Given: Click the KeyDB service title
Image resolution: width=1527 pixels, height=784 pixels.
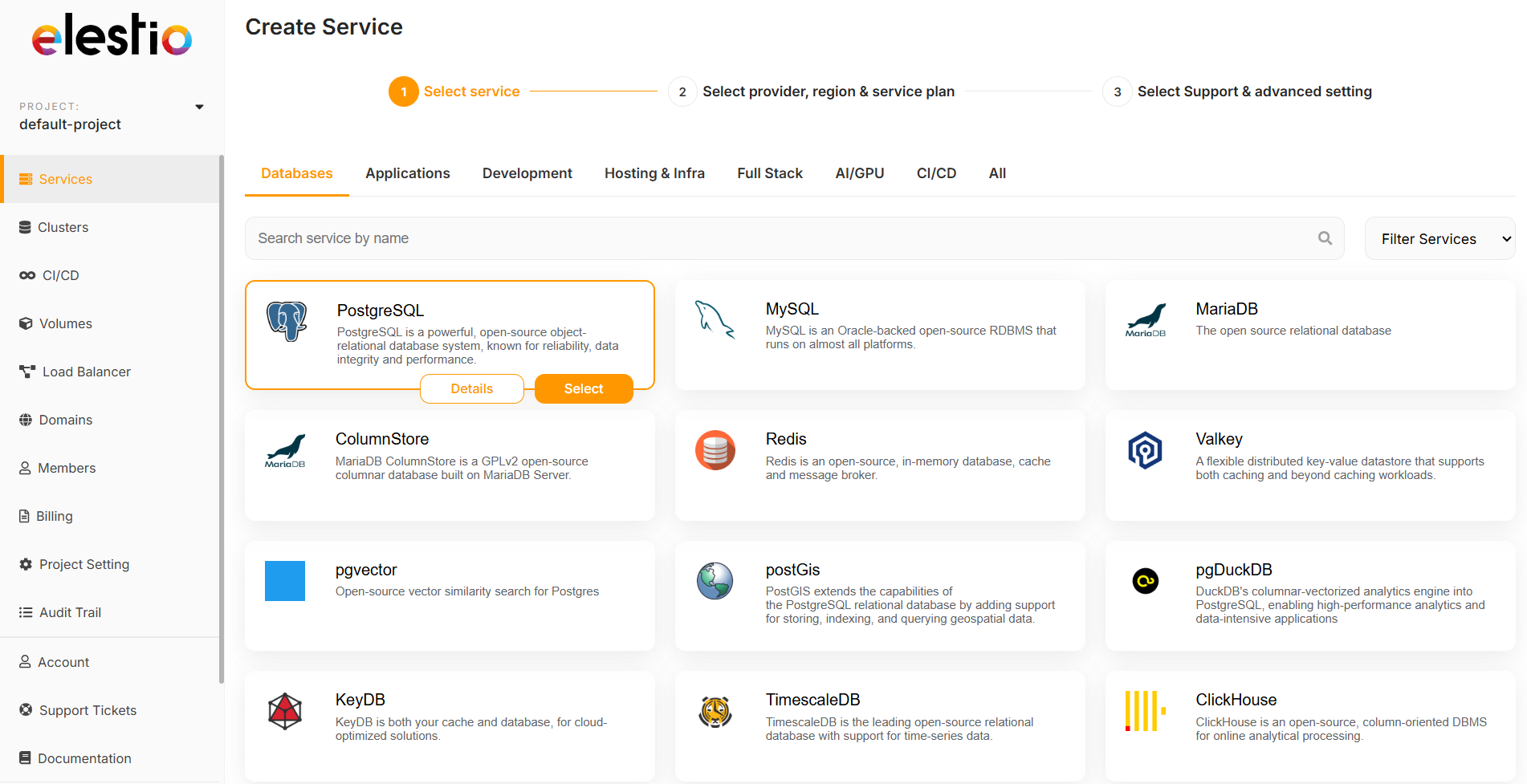Looking at the screenshot, I should point(360,700).
